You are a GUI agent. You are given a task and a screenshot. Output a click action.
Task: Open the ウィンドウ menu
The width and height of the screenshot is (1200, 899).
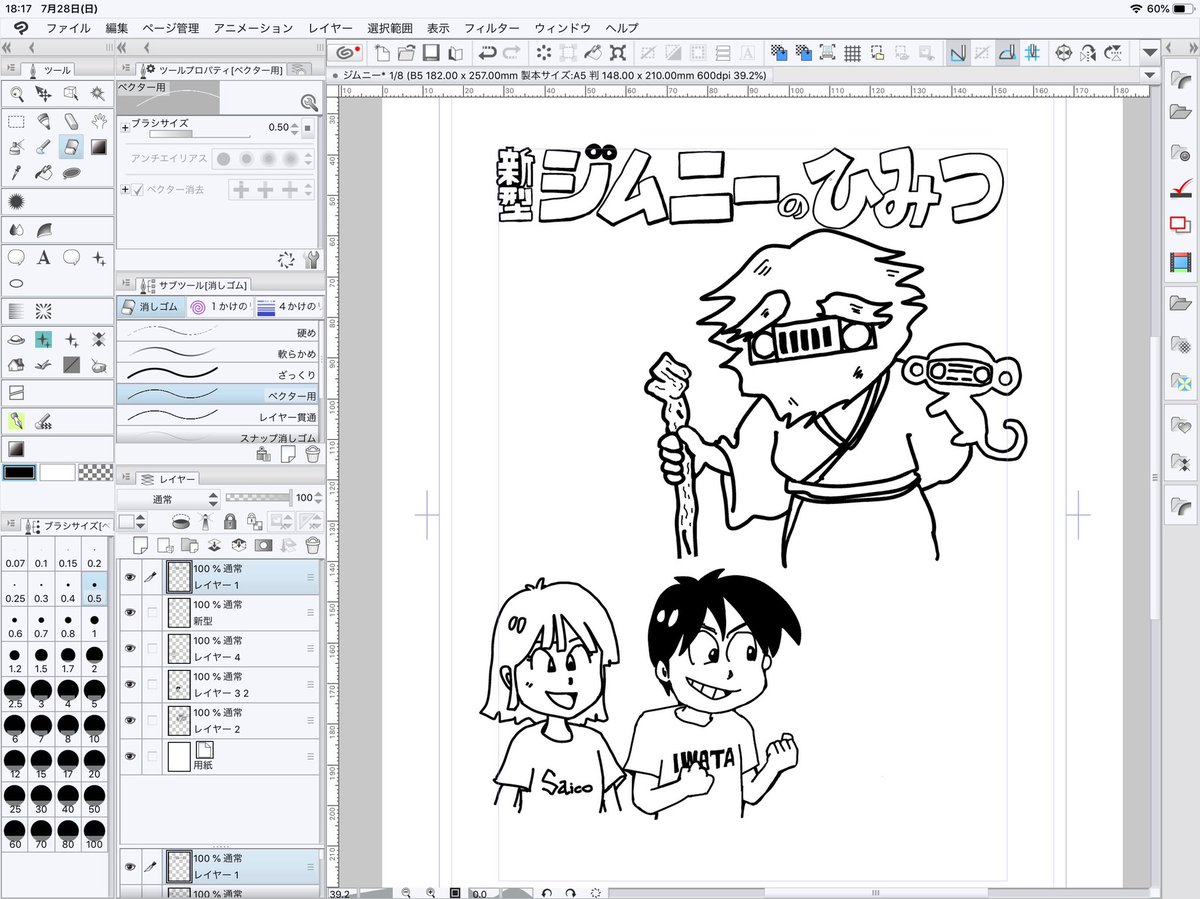coord(562,28)
